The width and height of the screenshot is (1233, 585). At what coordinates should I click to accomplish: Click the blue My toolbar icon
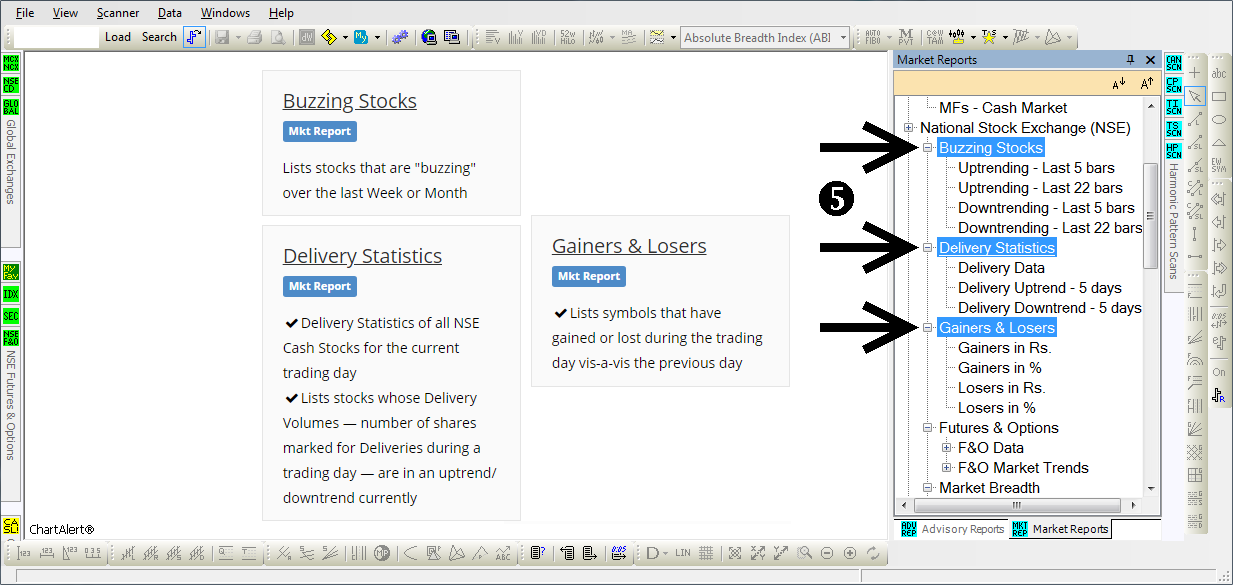(362, 37)
